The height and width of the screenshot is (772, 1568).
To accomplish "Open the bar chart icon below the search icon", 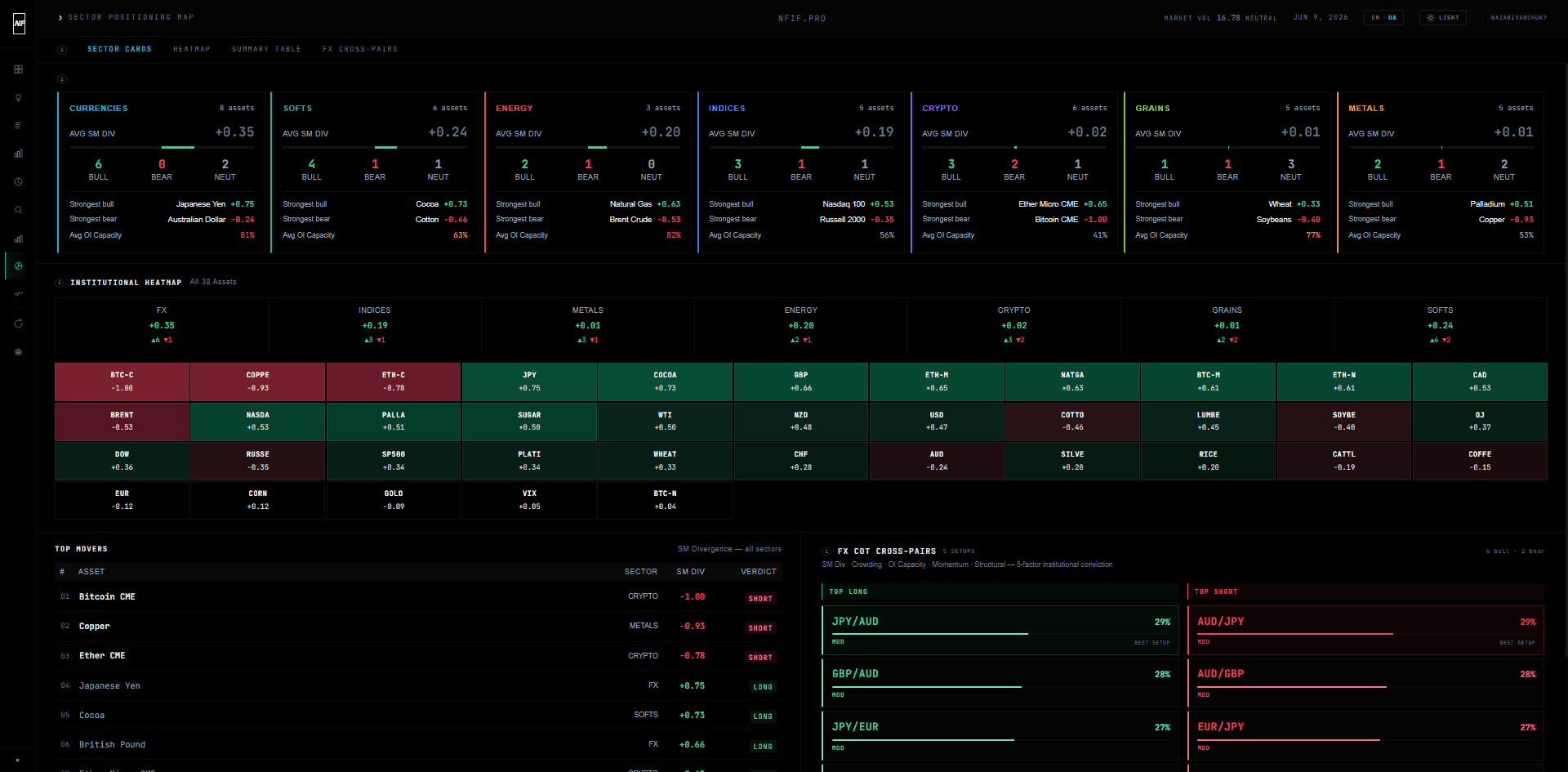I will click(x=18, y=239).
